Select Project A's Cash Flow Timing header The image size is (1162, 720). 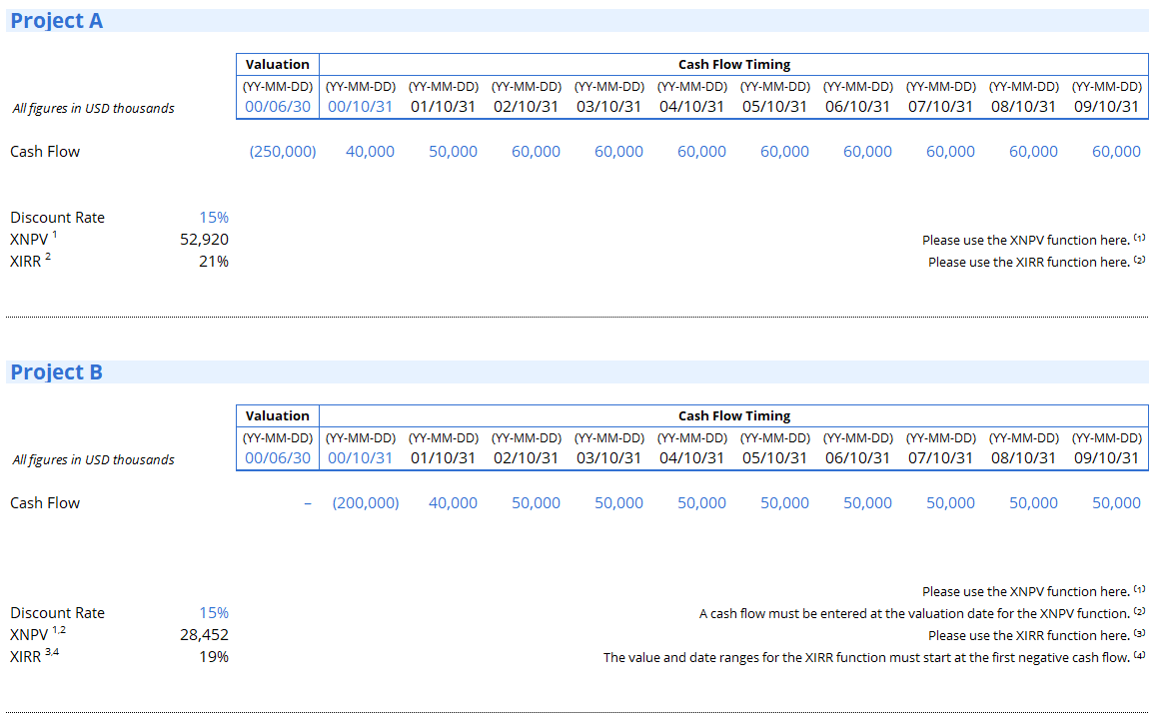[x=734, y=65]
